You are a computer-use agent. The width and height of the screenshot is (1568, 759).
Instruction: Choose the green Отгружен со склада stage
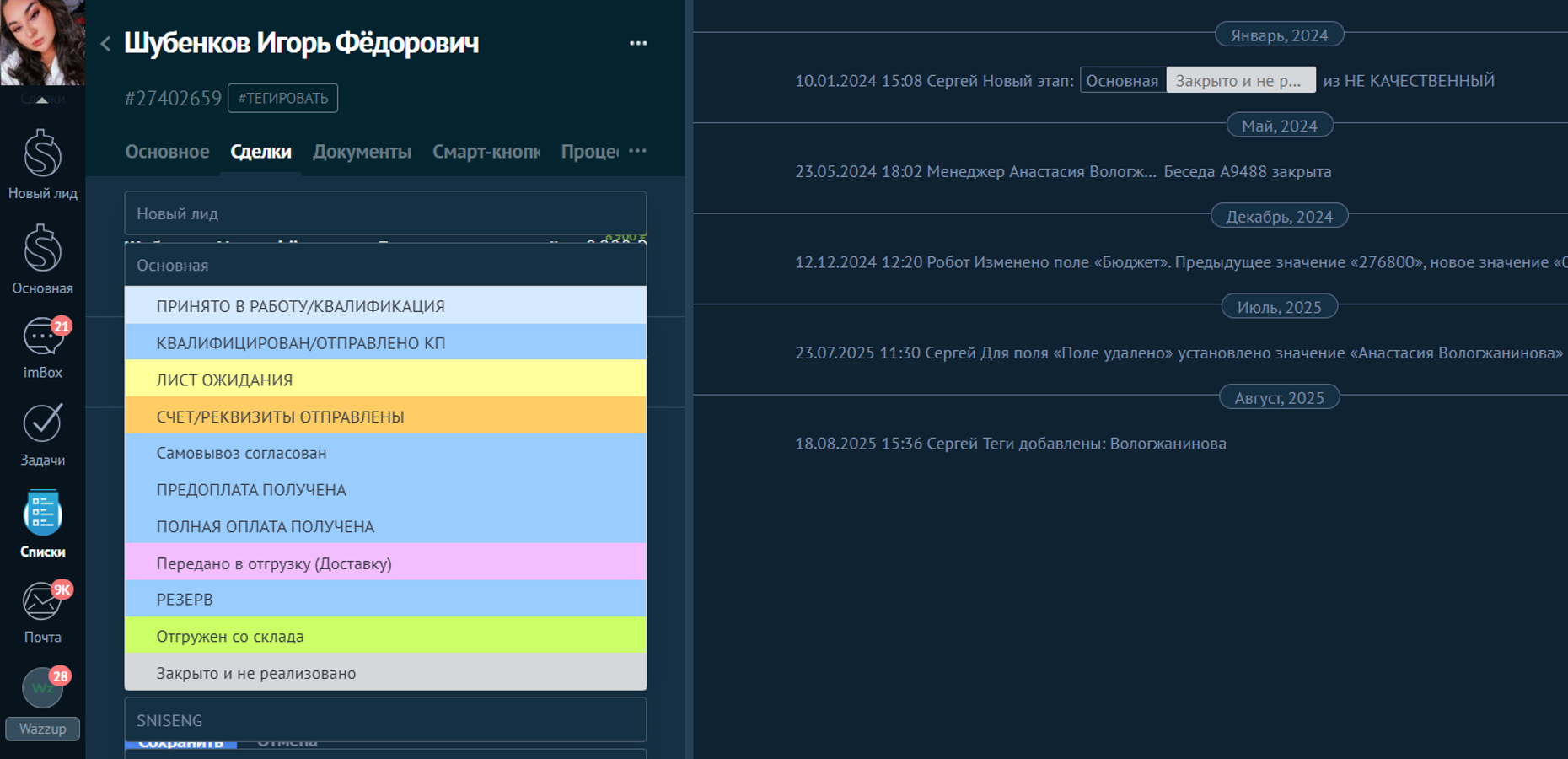[x=385, y=636]
